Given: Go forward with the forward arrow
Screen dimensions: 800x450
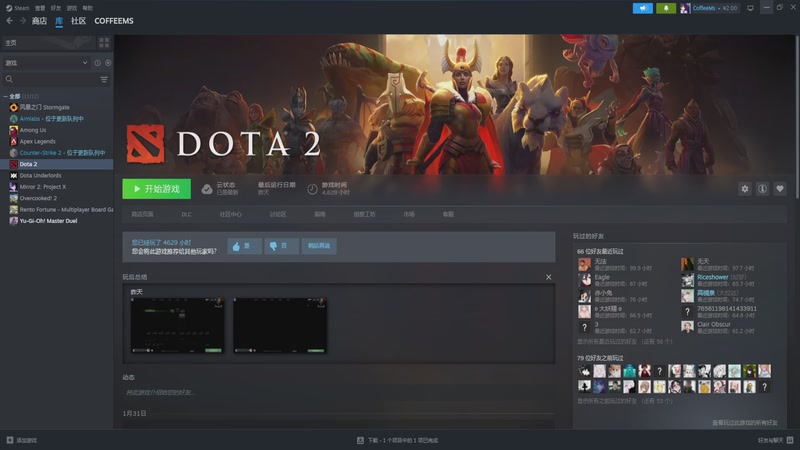Looking at the screenshot, I should (22, 21).
